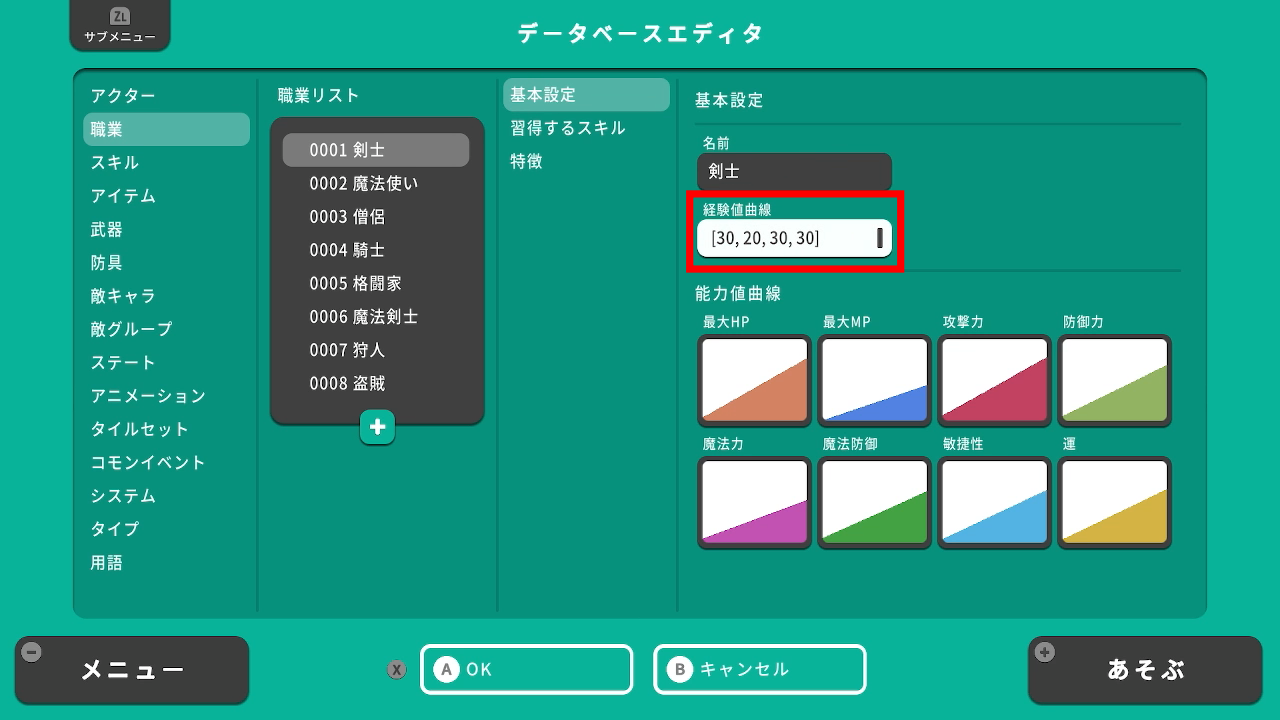Image resolution: width=1280 pixels, height=720 pixels.
Task: Select 0008 盗賊 from the class list
Action: pyautogui.click(x=347, y=383)
